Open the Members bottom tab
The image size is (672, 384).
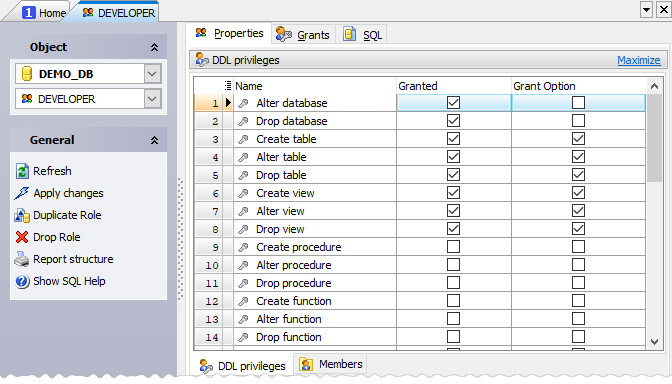pos(330,364)
